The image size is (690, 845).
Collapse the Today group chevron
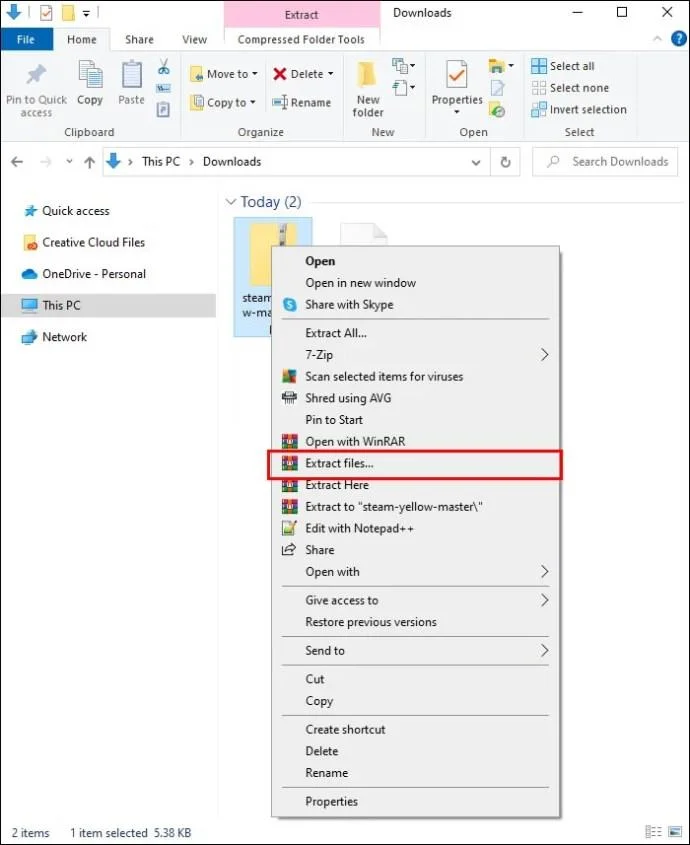point(231,202)
